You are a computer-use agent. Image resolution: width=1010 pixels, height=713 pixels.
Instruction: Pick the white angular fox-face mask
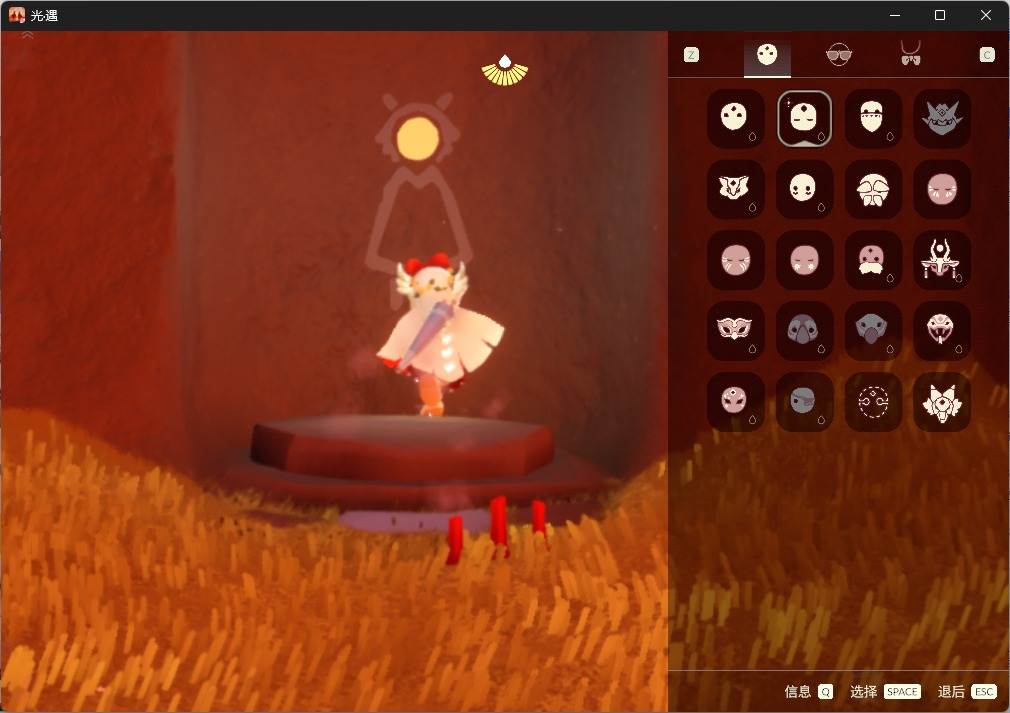[x=736, y=189]
